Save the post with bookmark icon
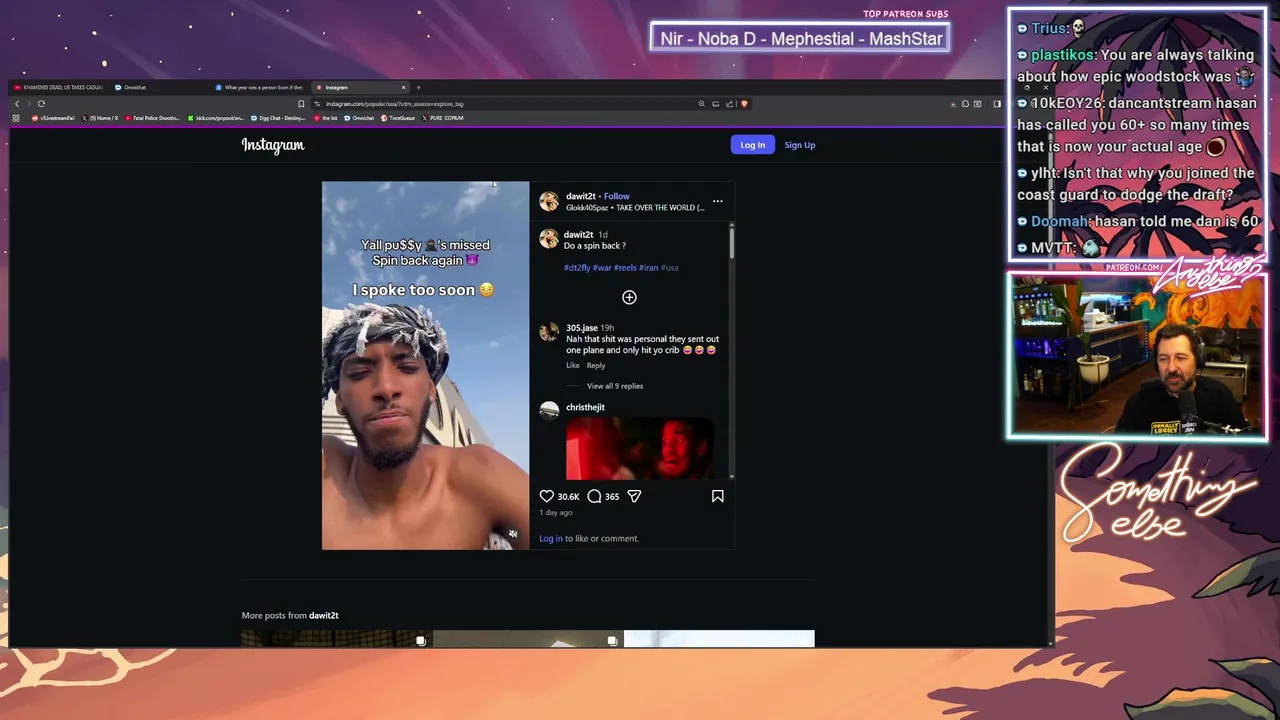The height and width of the screenshot is (720, 1280). (717, 496)
